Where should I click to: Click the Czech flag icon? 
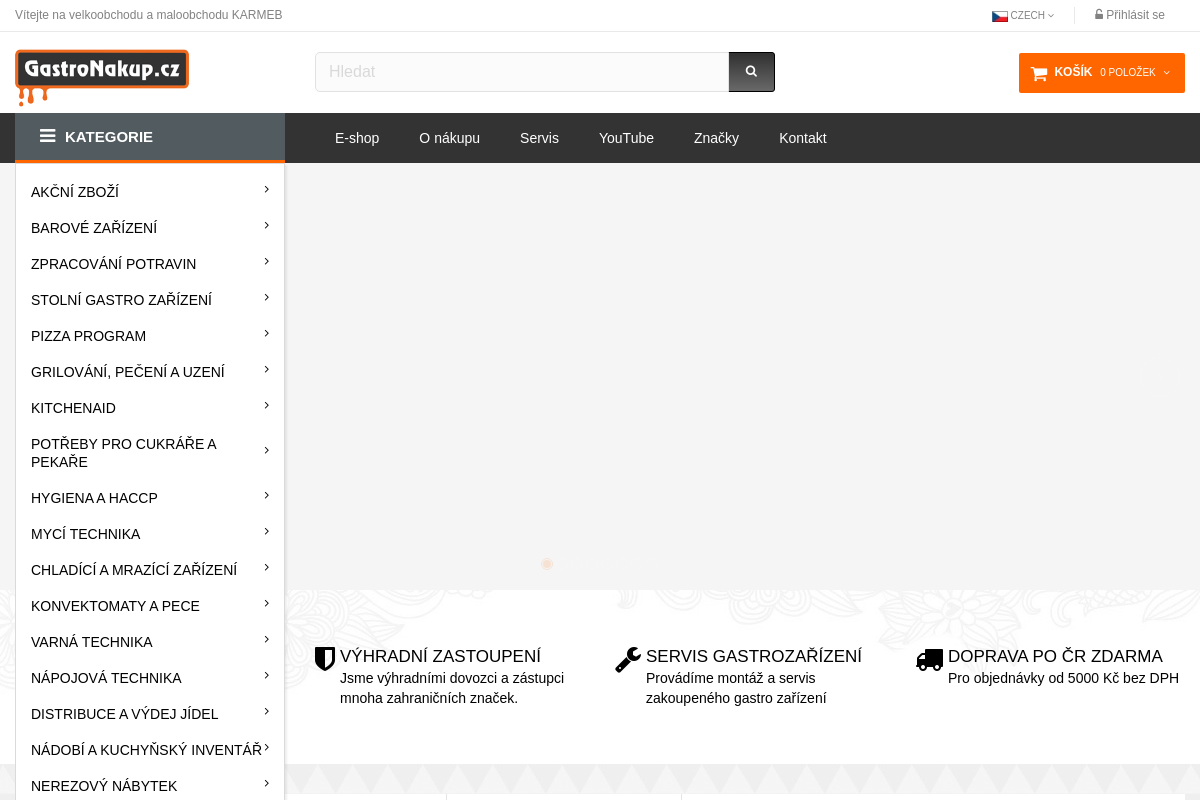coord(999,16)
